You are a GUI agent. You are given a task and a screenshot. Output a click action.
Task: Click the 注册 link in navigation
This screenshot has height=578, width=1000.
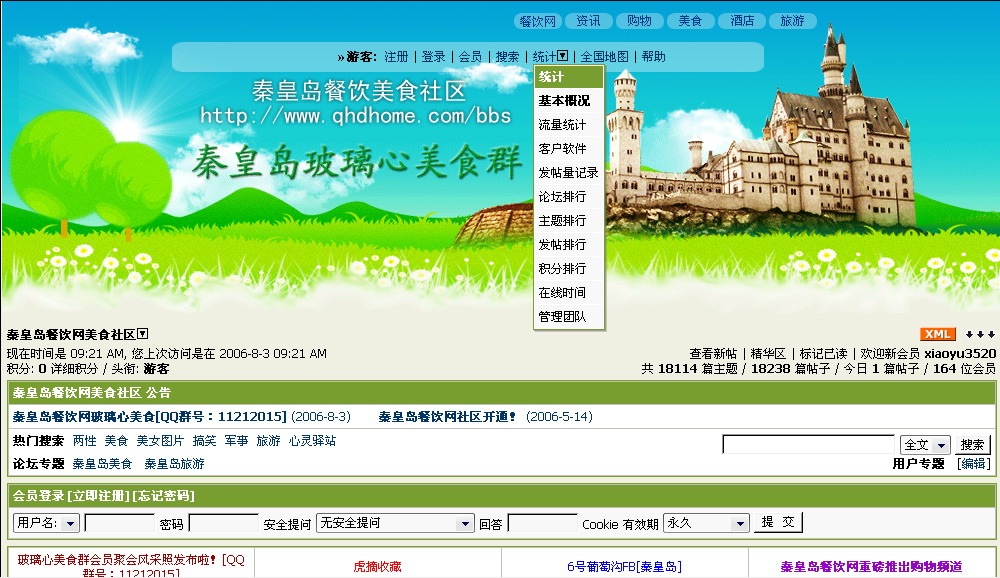(396, 57)
